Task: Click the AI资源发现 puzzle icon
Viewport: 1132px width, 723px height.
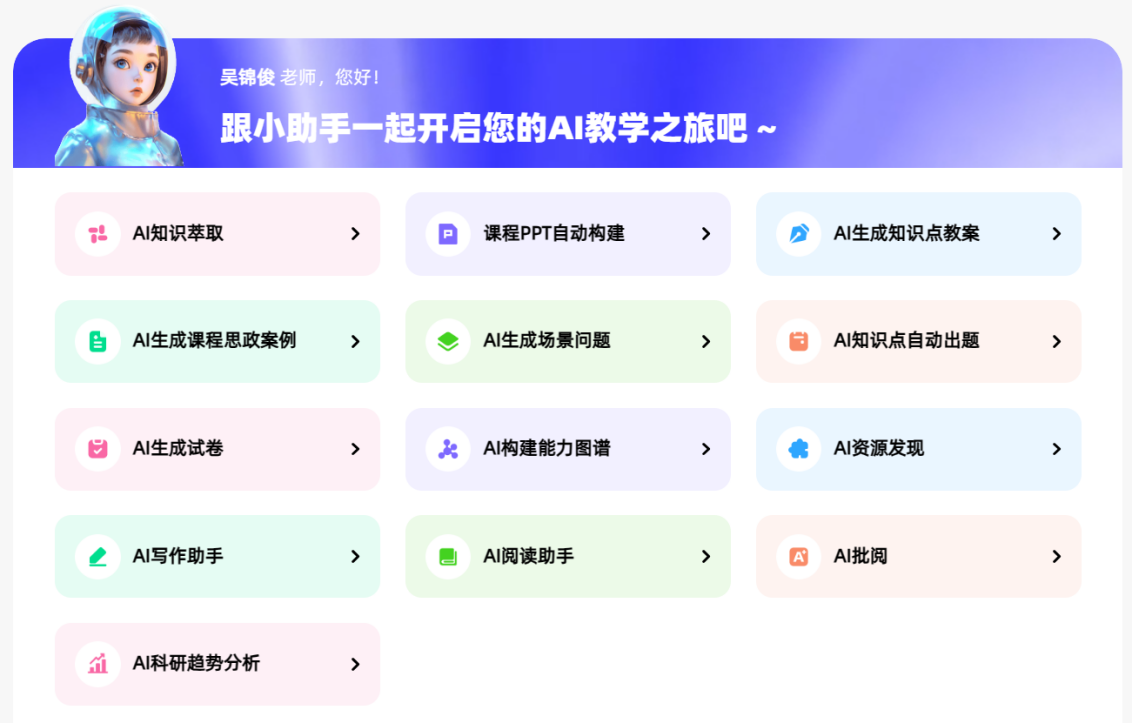Action: (799, 449)
